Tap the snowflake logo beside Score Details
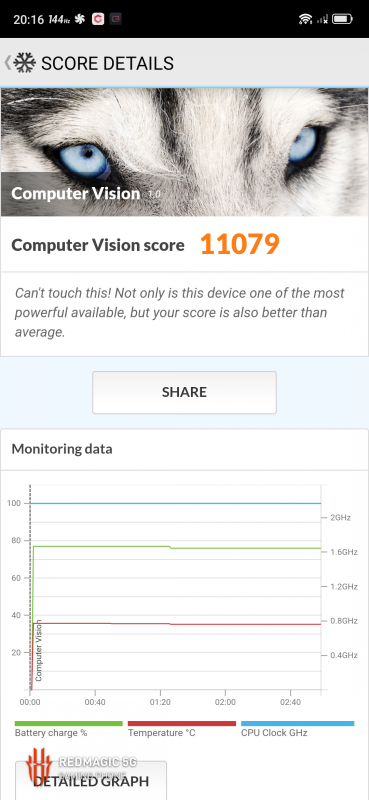This screenshot has width=369, height=800. [24, 63]
